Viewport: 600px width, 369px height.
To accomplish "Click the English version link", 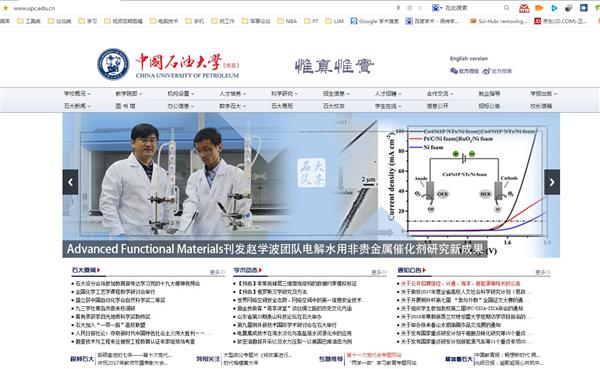I will pos(469,59).
